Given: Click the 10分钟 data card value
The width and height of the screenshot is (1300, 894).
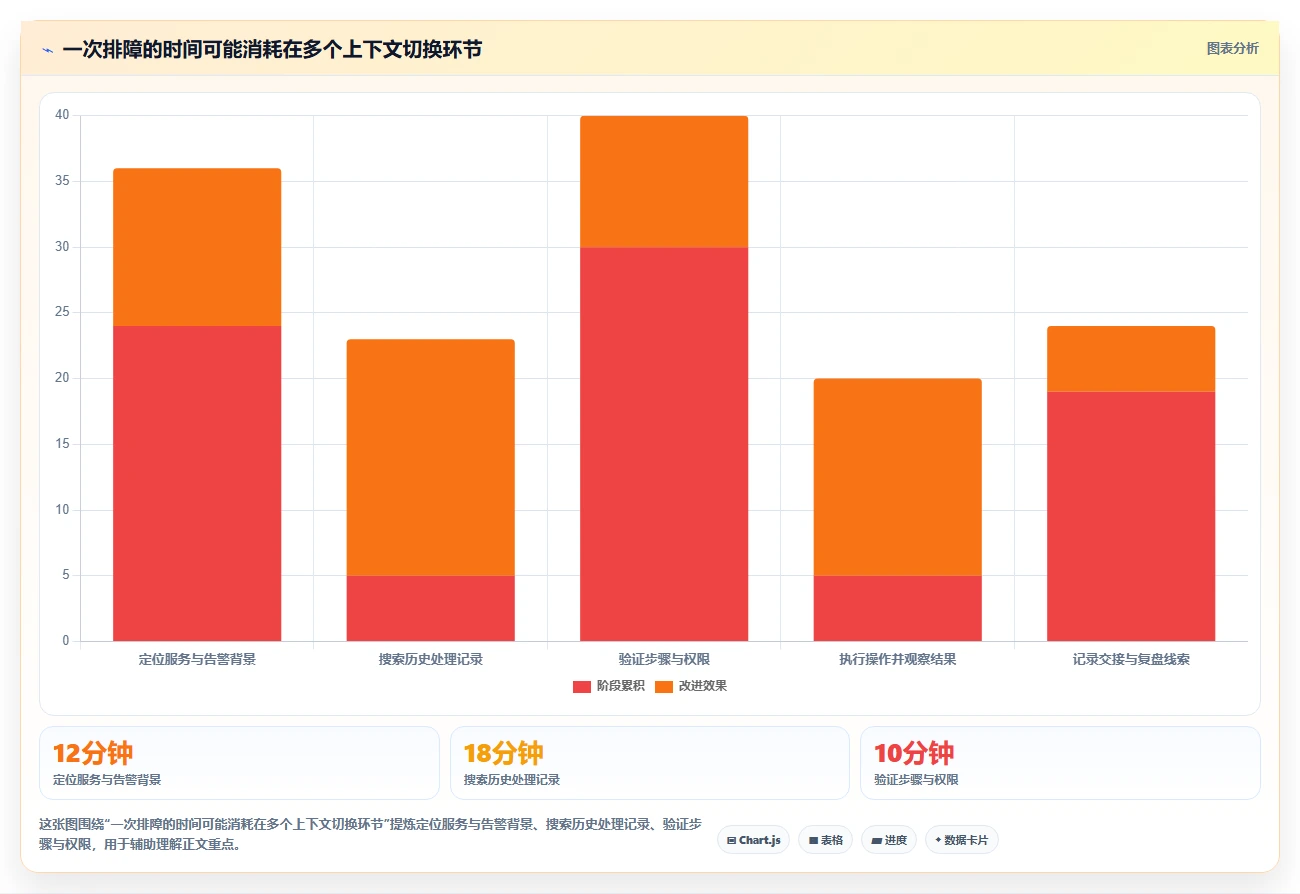Looking at the screenshot, I should [x=914, y=753].
